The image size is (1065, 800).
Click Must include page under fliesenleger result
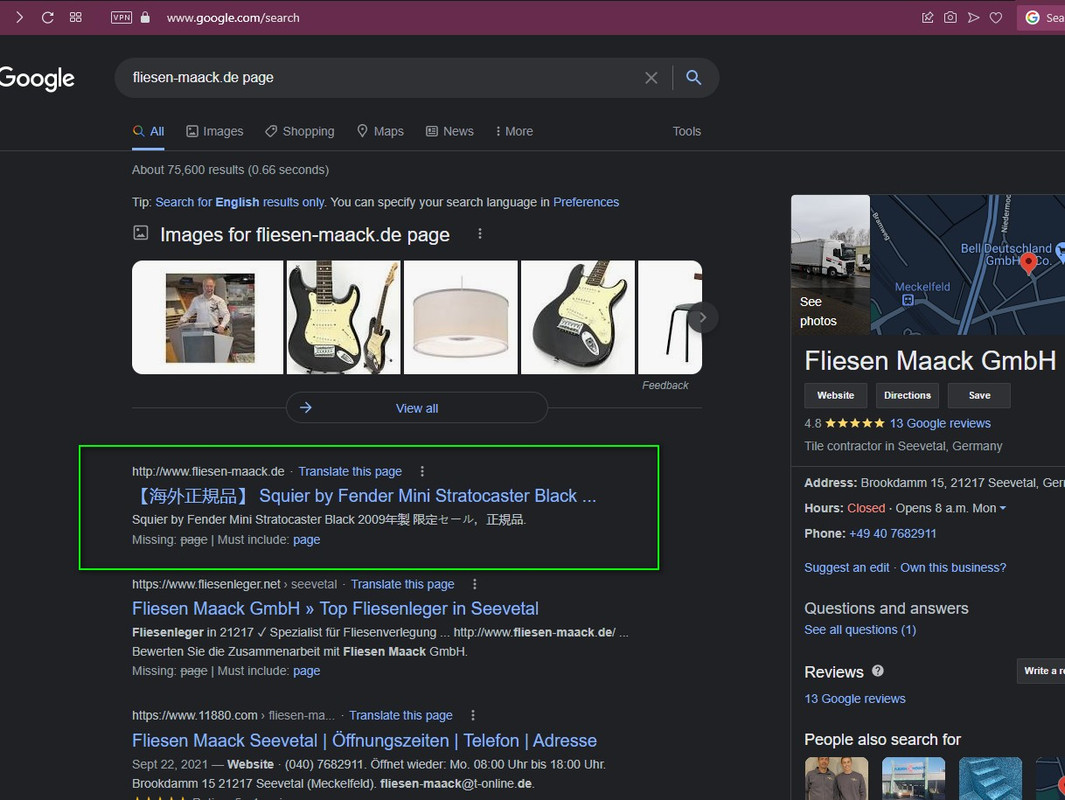click(306, 671)
